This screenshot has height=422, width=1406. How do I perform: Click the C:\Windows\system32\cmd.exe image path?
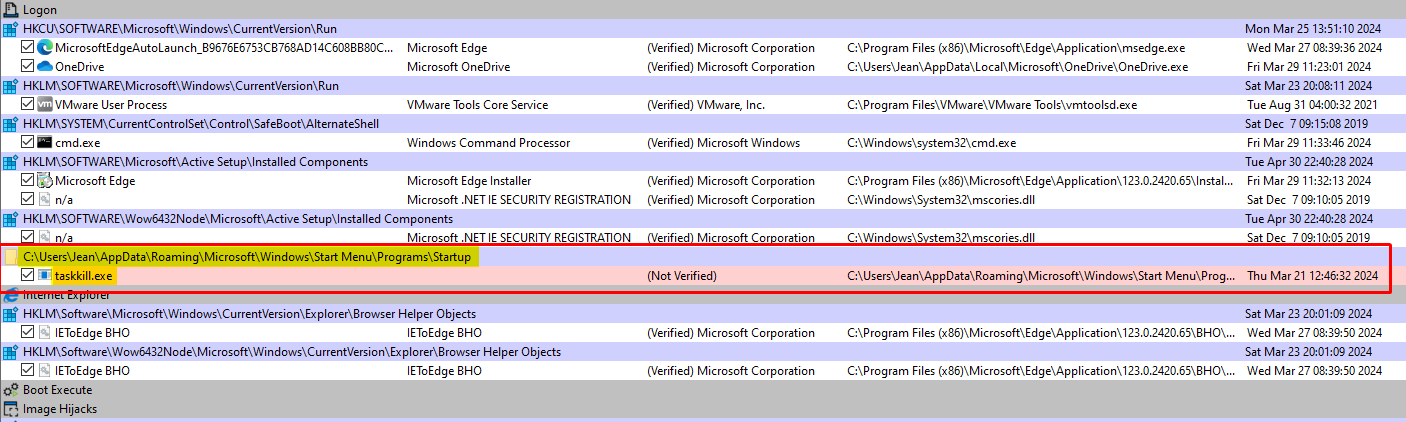[931, 142]
